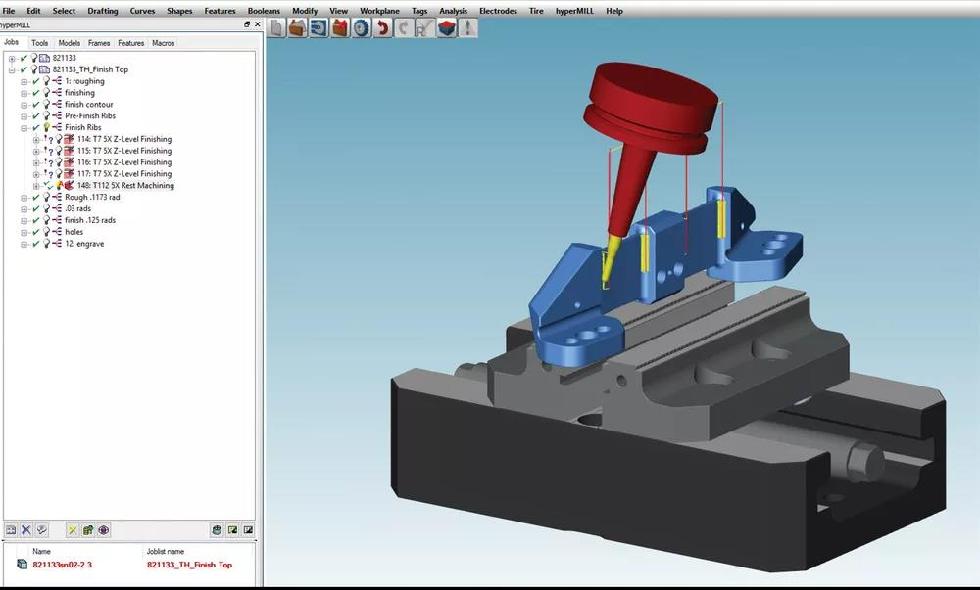
Task: Switch to the Macros tab
Action: [x=163, y=43]
